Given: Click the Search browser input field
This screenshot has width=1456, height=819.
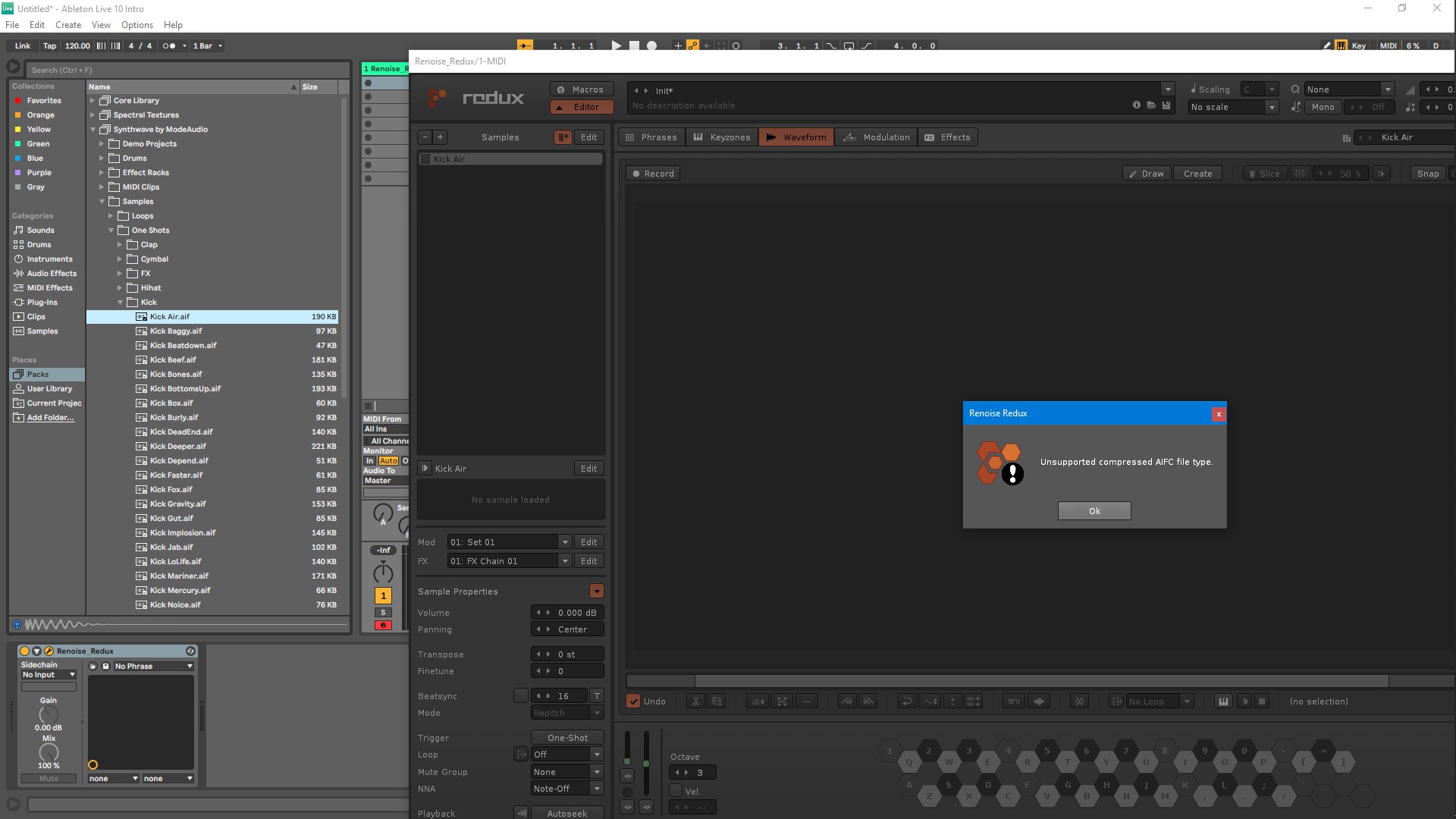Looking at the screenshot, I should click(187, 70).
